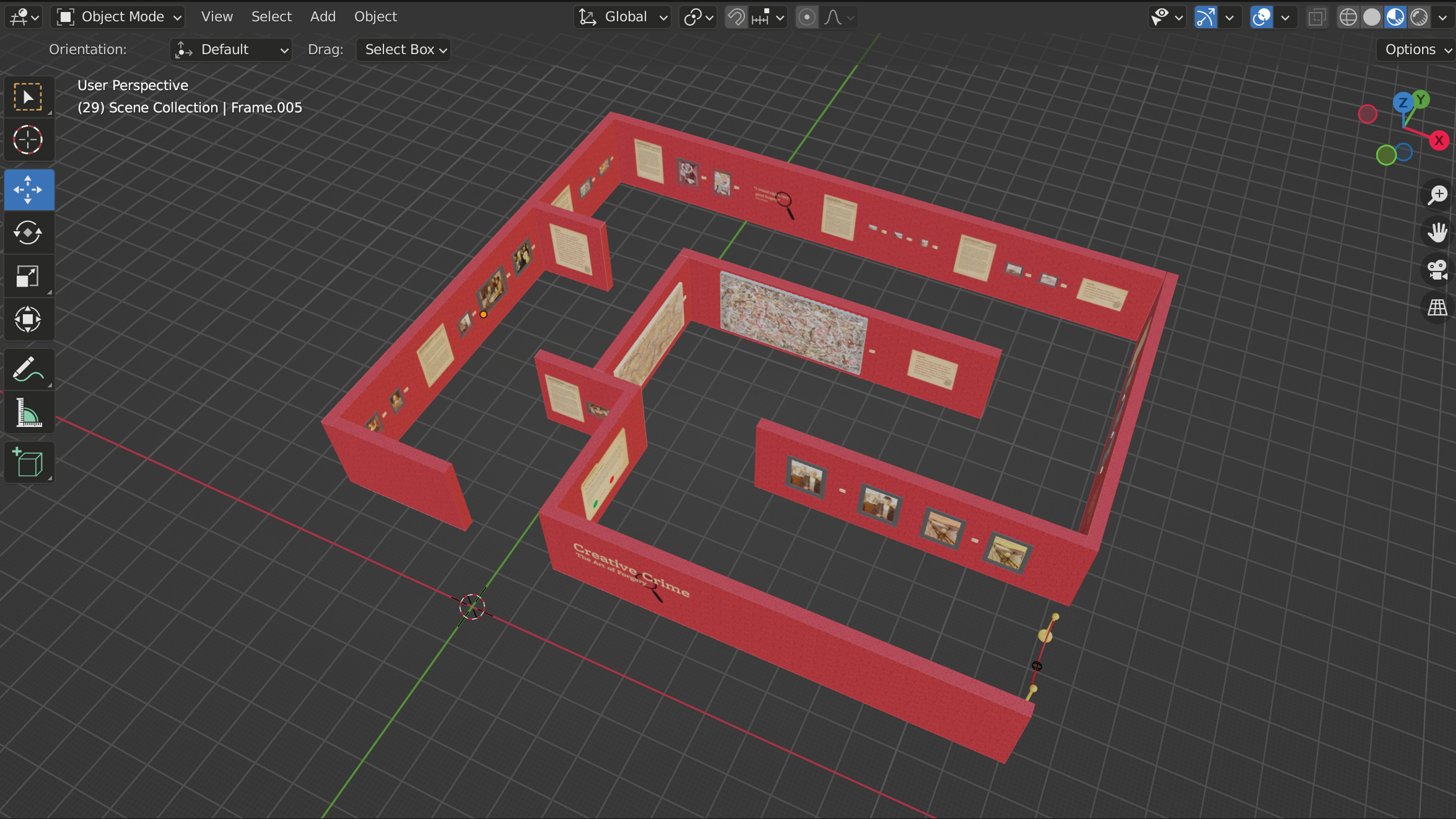Click the pan view hand icon
This screenshot has height=819, width=1456.
[x=1437, y=232]
